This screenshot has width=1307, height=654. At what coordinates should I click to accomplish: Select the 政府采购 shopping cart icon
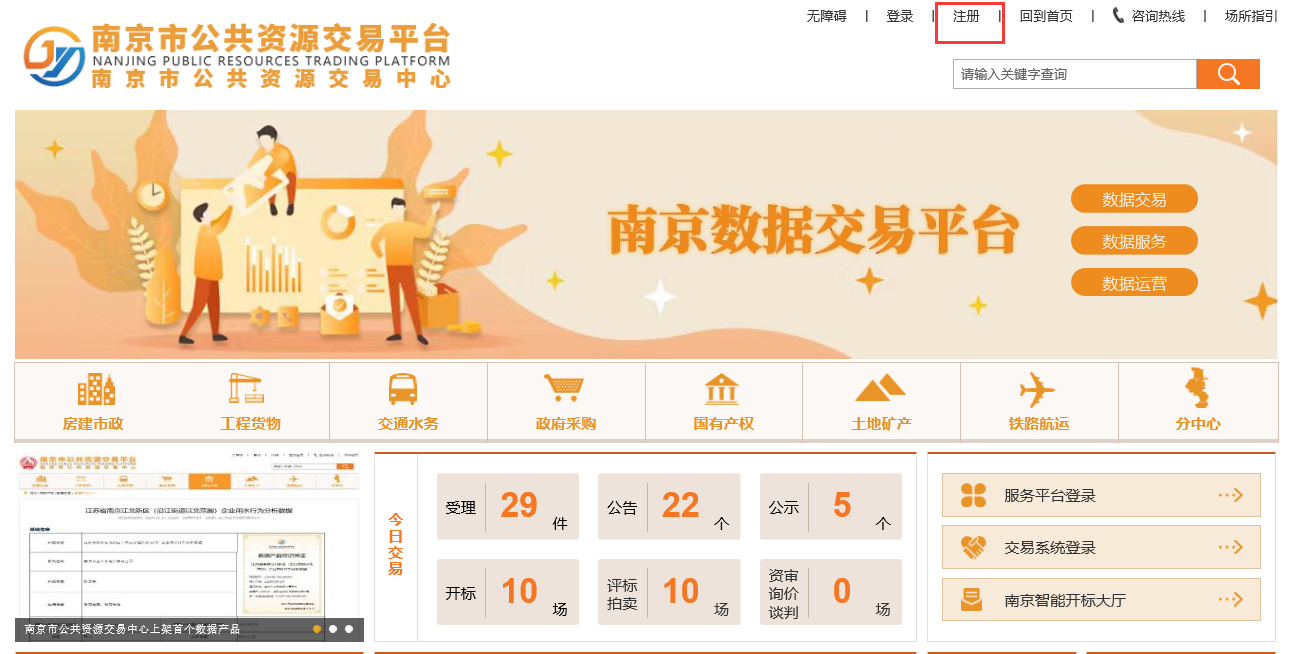coord(563,388)
